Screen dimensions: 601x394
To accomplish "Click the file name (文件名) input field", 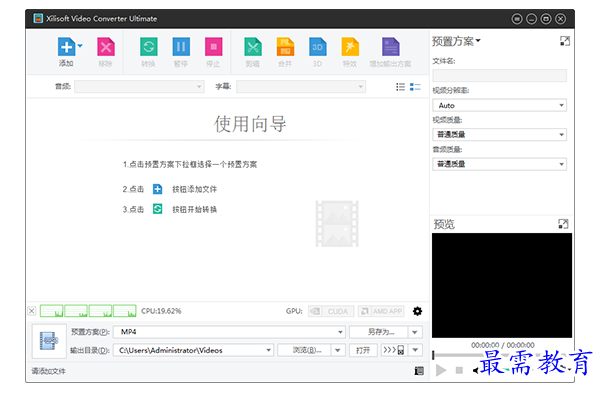I will click(499, 75).
